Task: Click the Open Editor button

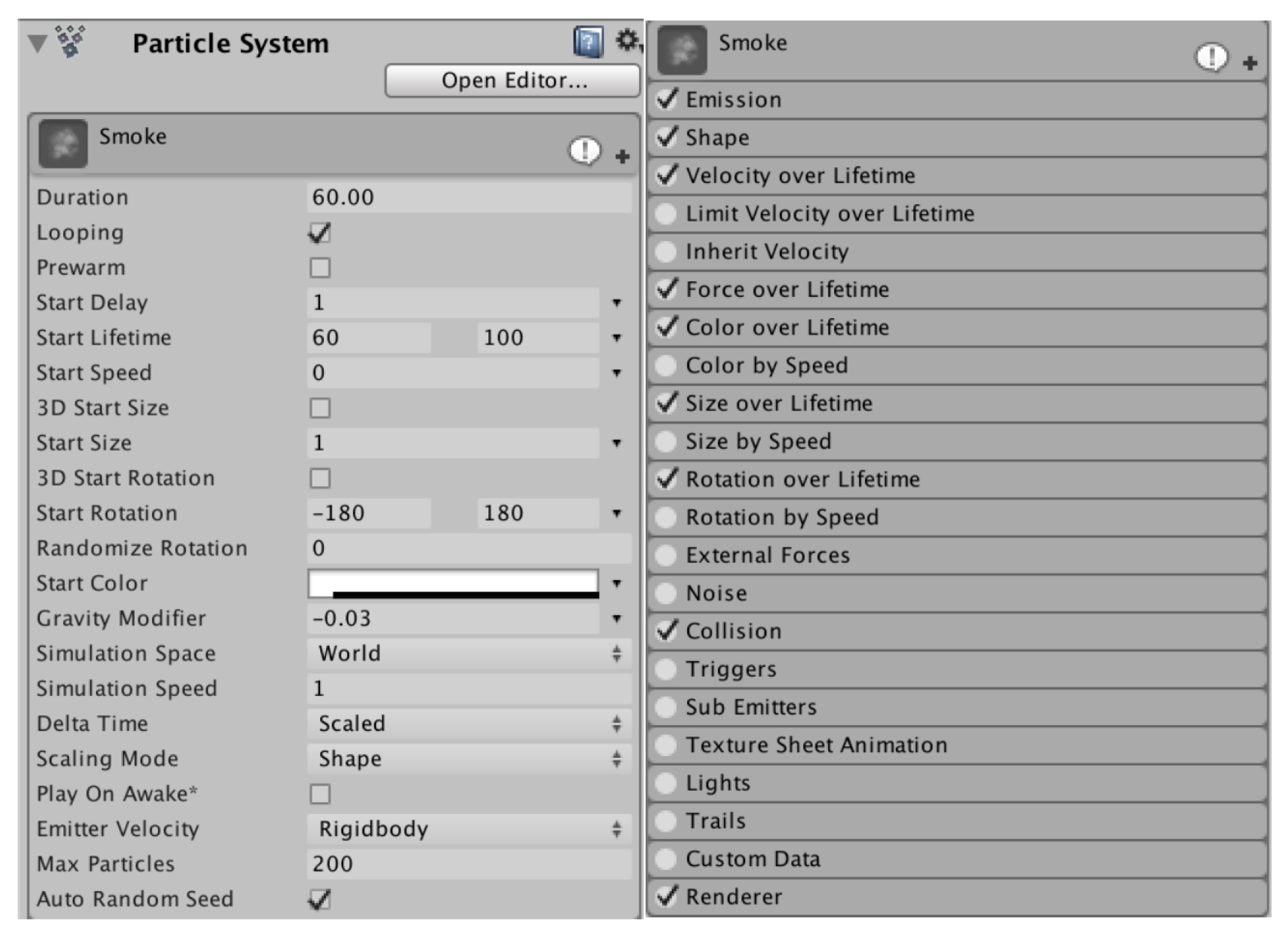Action: (513, 80)
